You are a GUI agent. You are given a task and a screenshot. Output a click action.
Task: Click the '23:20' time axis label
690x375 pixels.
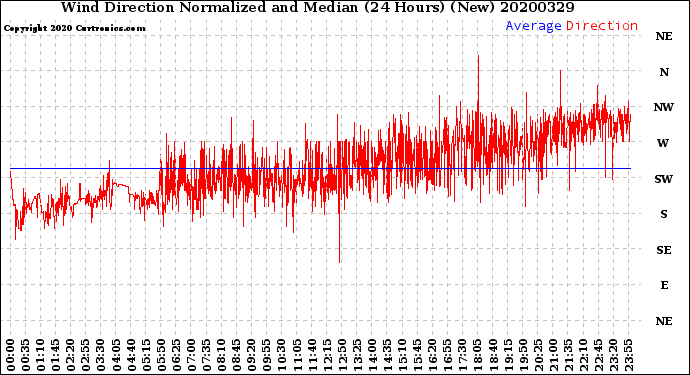613,355
